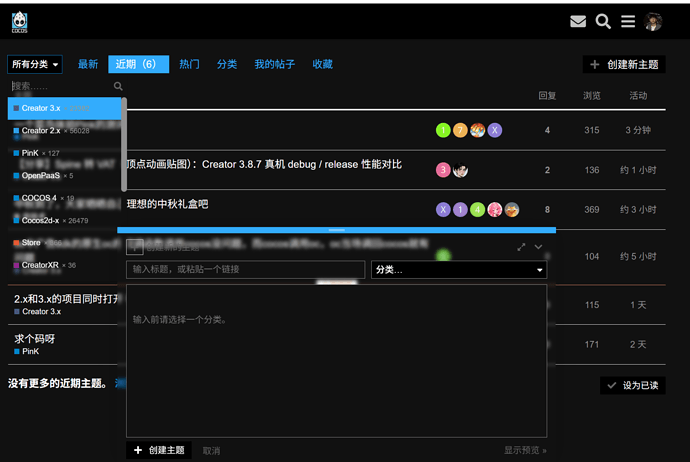Open the messages envelope icon
This screenshot has width=690, height=462.
[578, 21]
